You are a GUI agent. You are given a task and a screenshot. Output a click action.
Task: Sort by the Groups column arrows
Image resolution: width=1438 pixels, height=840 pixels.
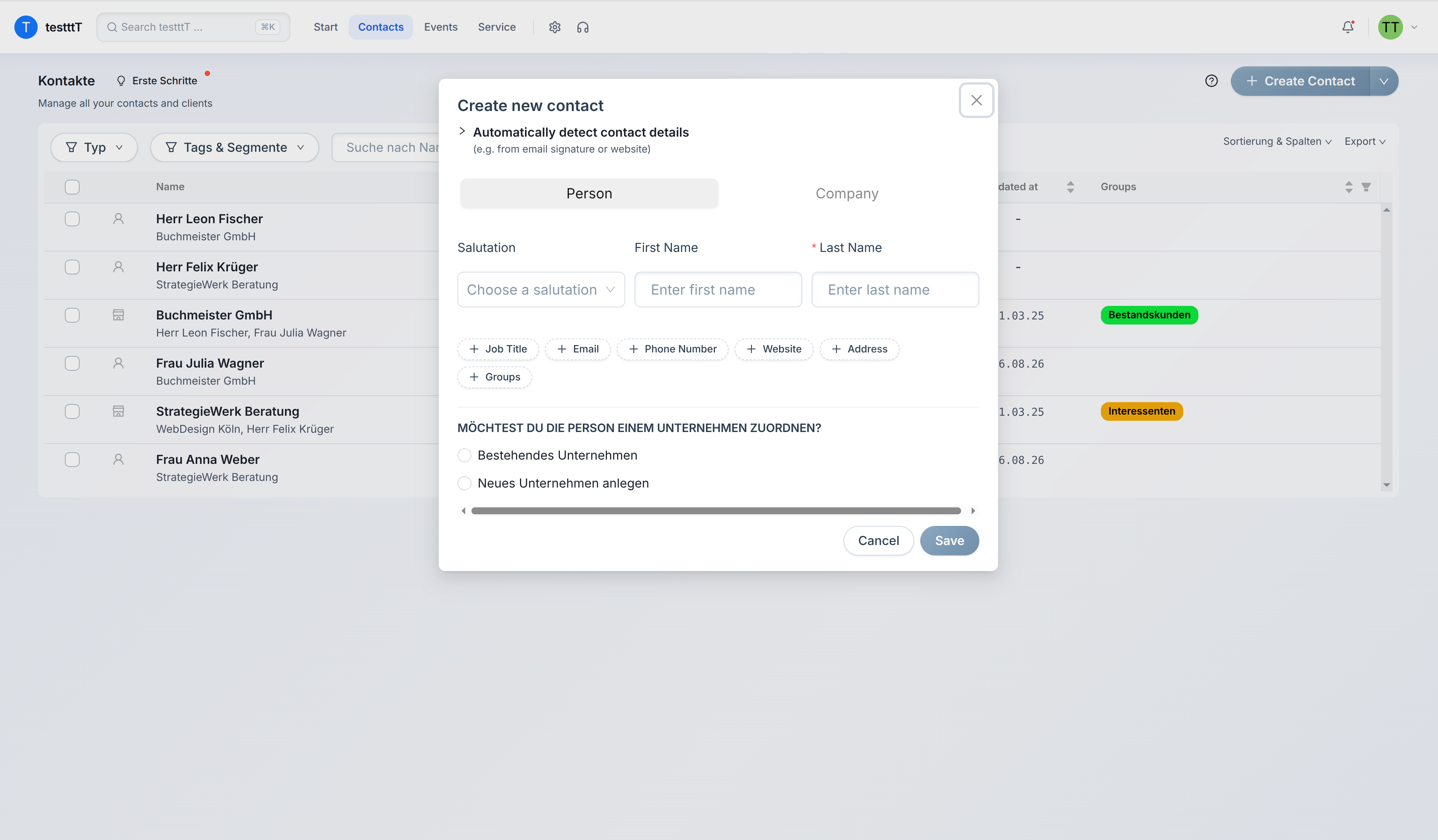pos(1349,186)
